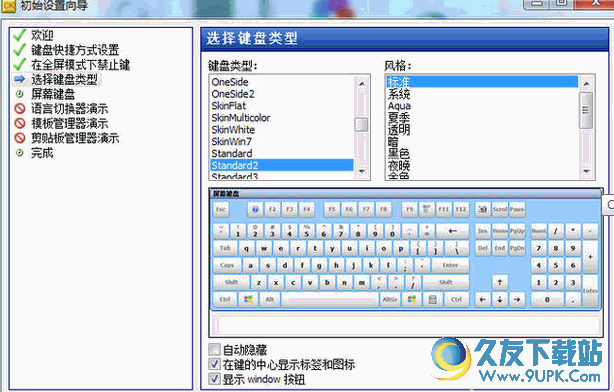Open the 欢迎 wizard step
Screen dimensions: 614x392
coord(42,35)
